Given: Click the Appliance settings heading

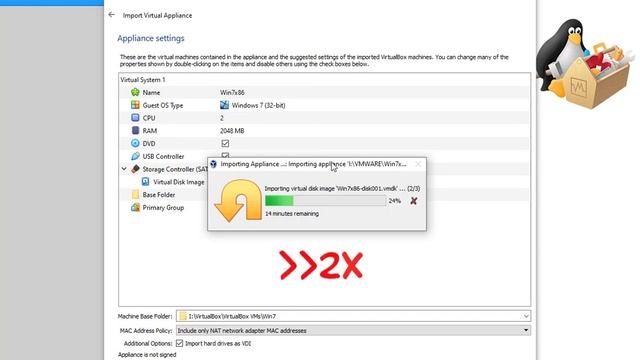Looking at the screenshot, I should pos(151,38).
